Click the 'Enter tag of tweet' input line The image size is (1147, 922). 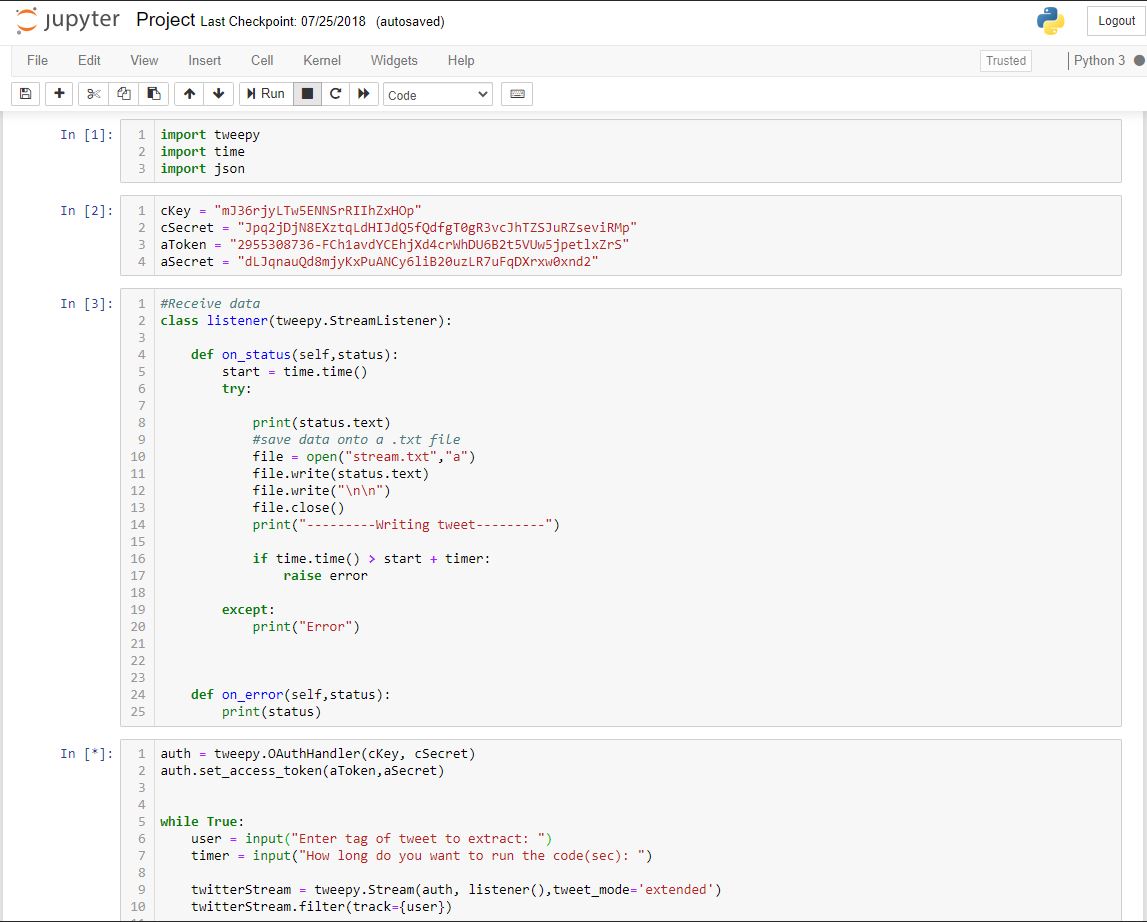(372, 839)
